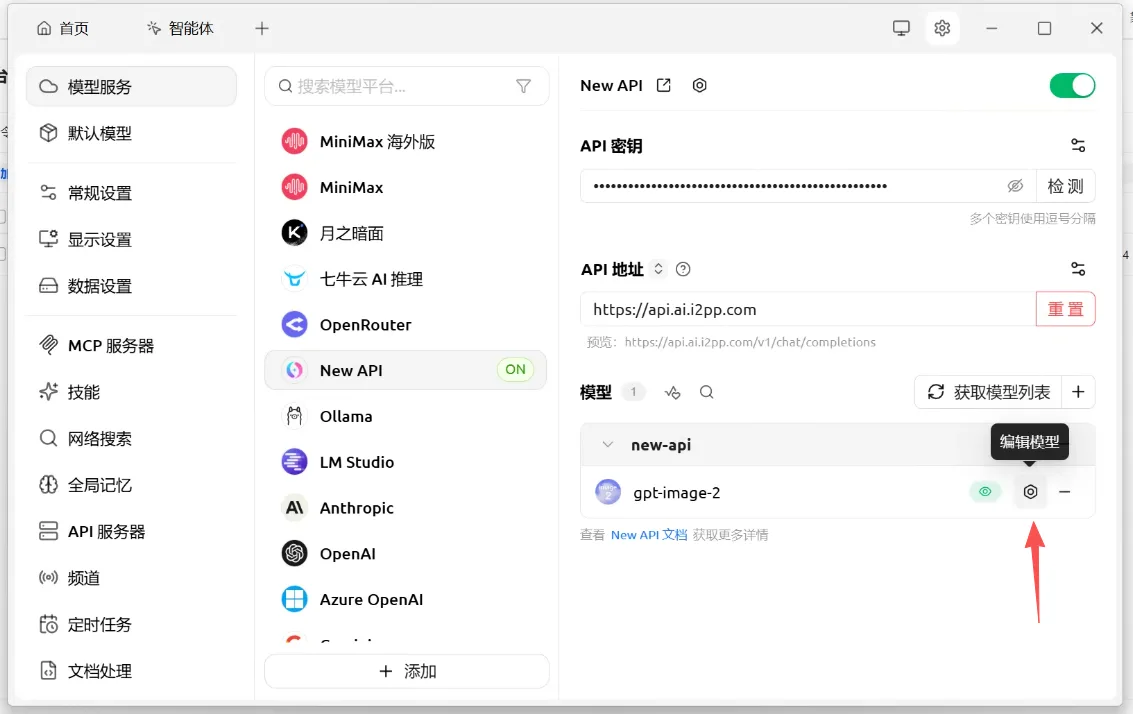This screenshot has width=1133, height=714.
Task: Open 默认模型 settings section
Action: pyautogui.click(x=132, y=133)
